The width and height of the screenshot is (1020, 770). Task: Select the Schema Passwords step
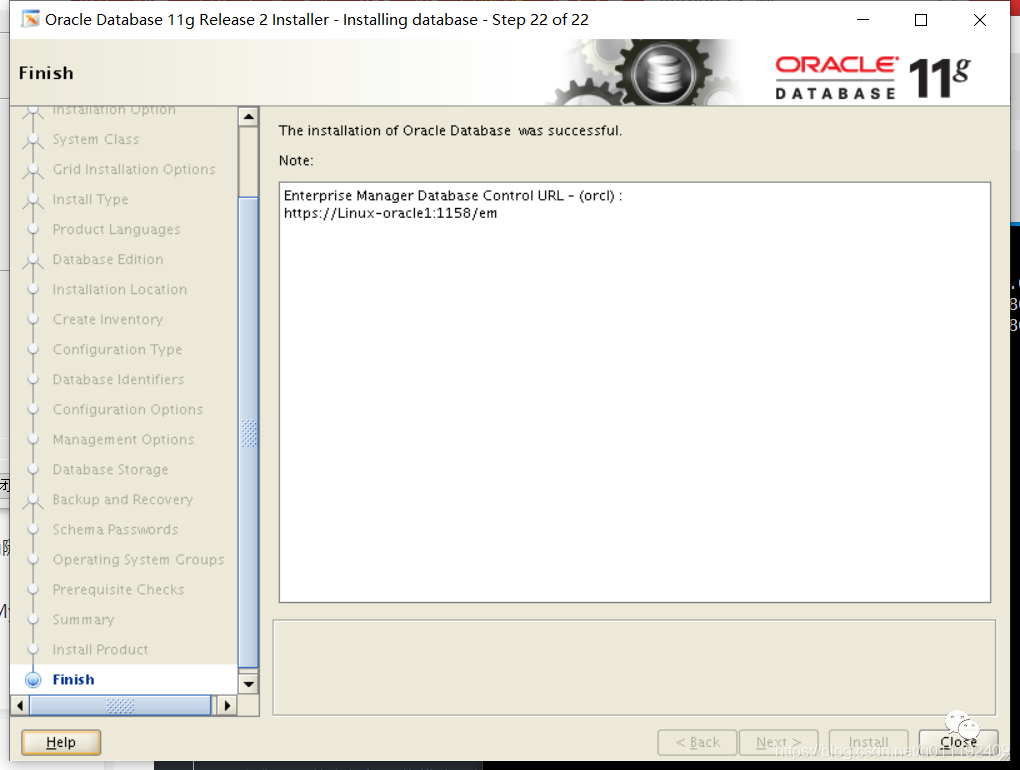(x=115, y=530)
